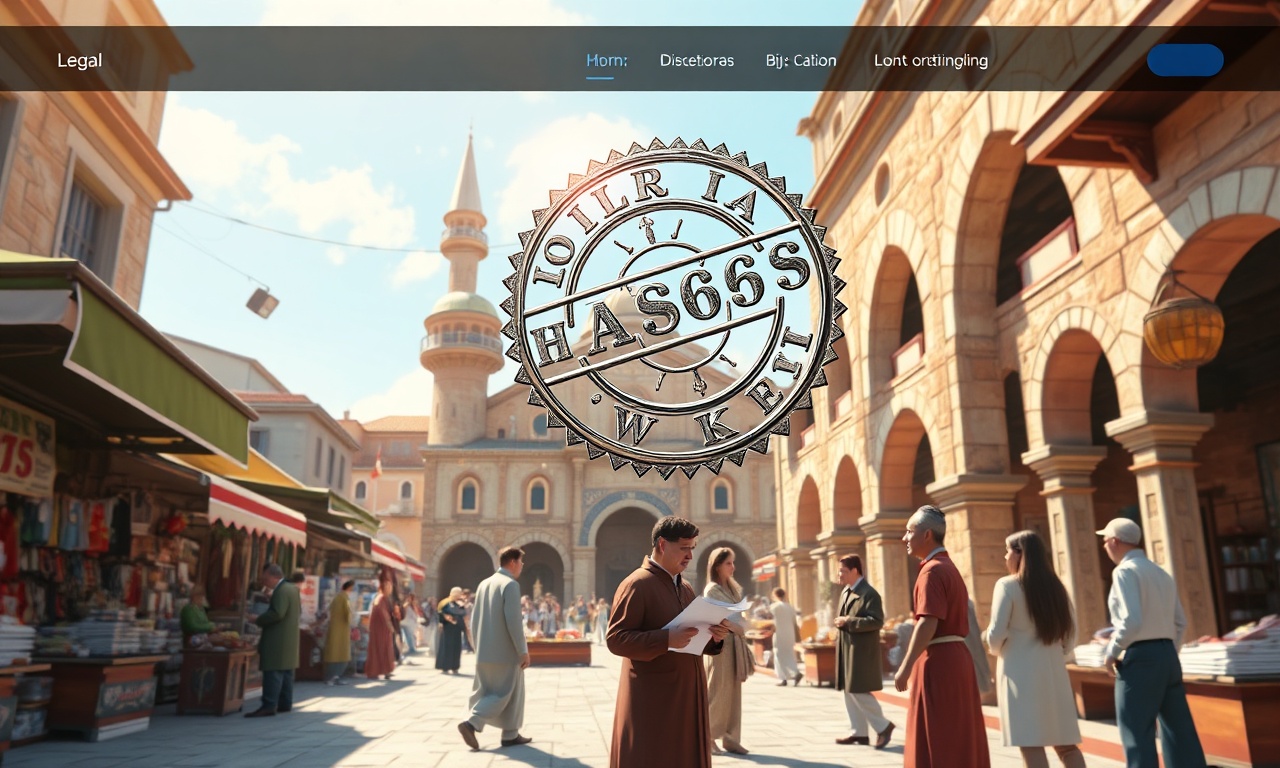This screenshot has height=768, width=1280.
Task: Select the Bij: Cation menu item
Action: point(801,60)
